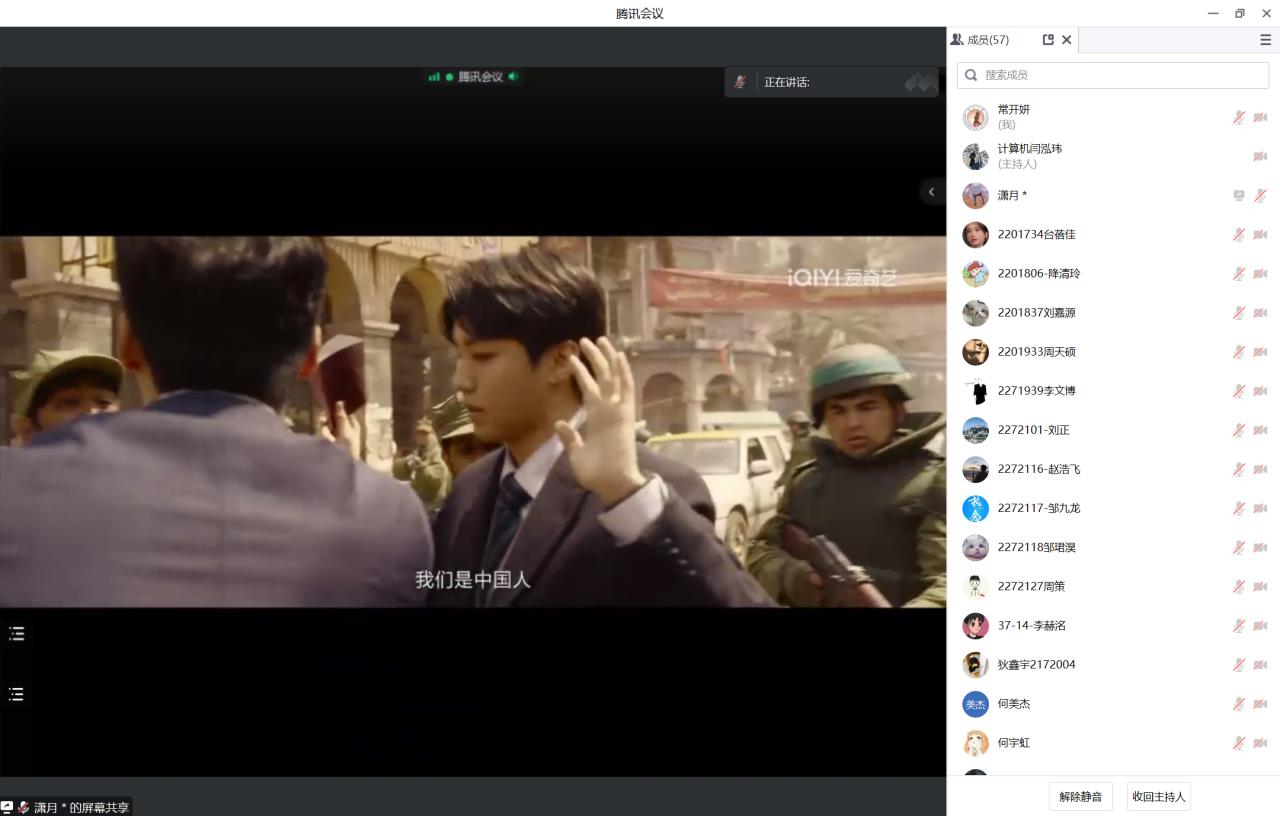Open the lower list icon at the left edge

coord(16,694)
